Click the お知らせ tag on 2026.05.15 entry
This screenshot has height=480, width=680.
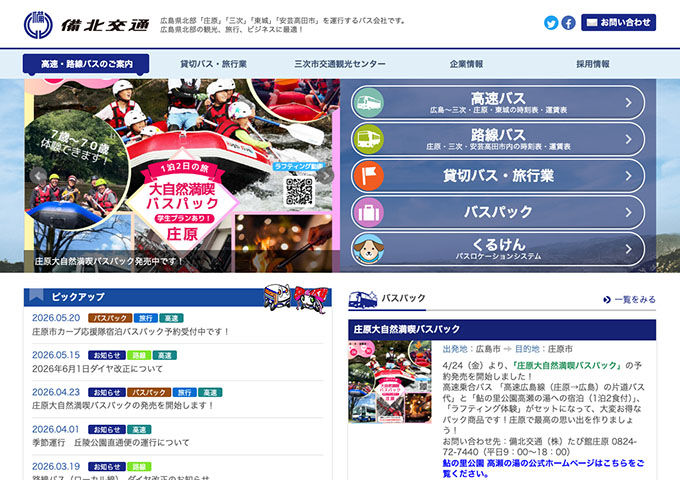pos(107,356)
